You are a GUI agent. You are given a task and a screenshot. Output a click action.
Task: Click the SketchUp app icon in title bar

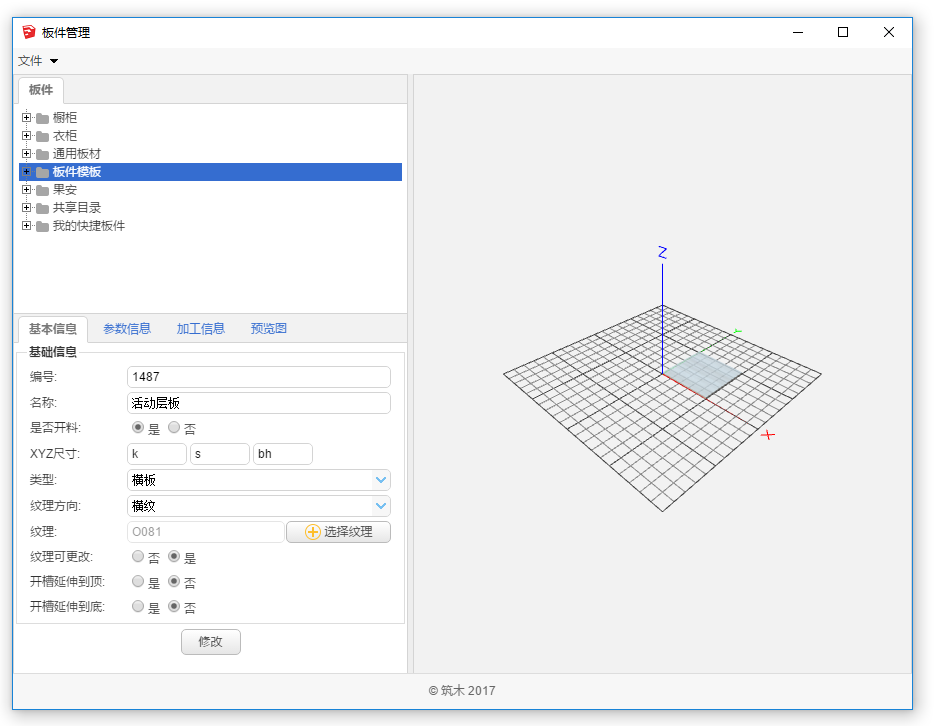coord(29,32)
